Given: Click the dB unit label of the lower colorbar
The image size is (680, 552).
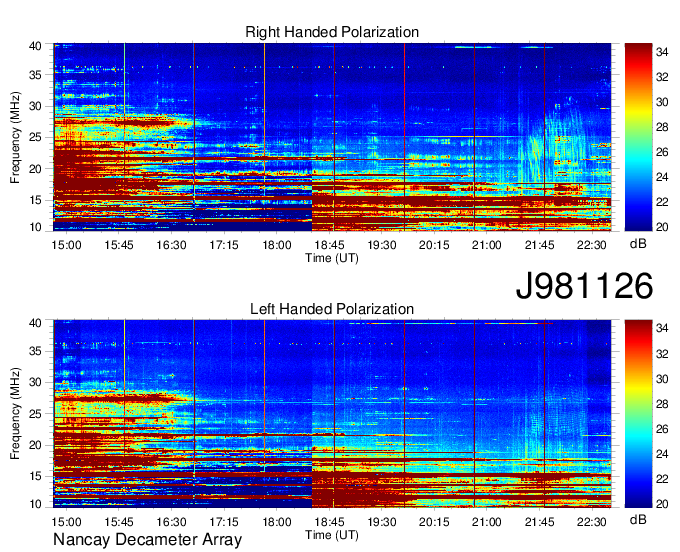Looking at the screenshot, I should pos(638,519).
